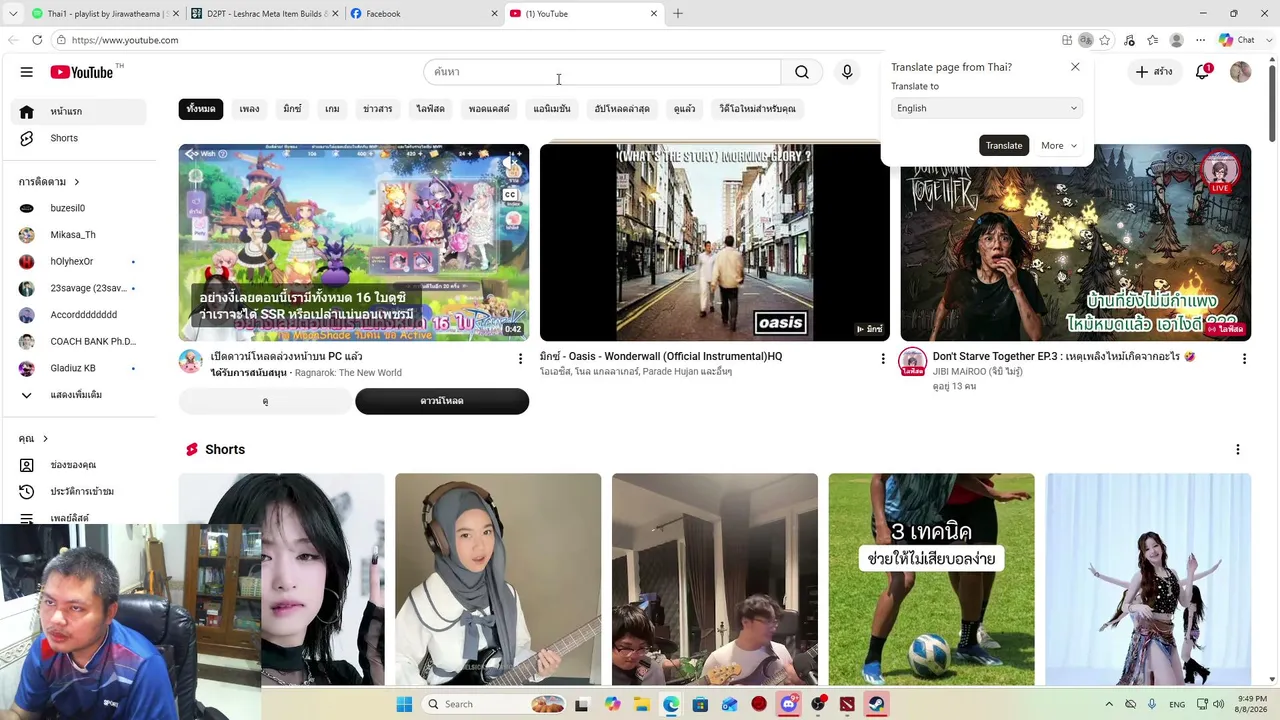Close the YouTube browser tab

point(654,13)
